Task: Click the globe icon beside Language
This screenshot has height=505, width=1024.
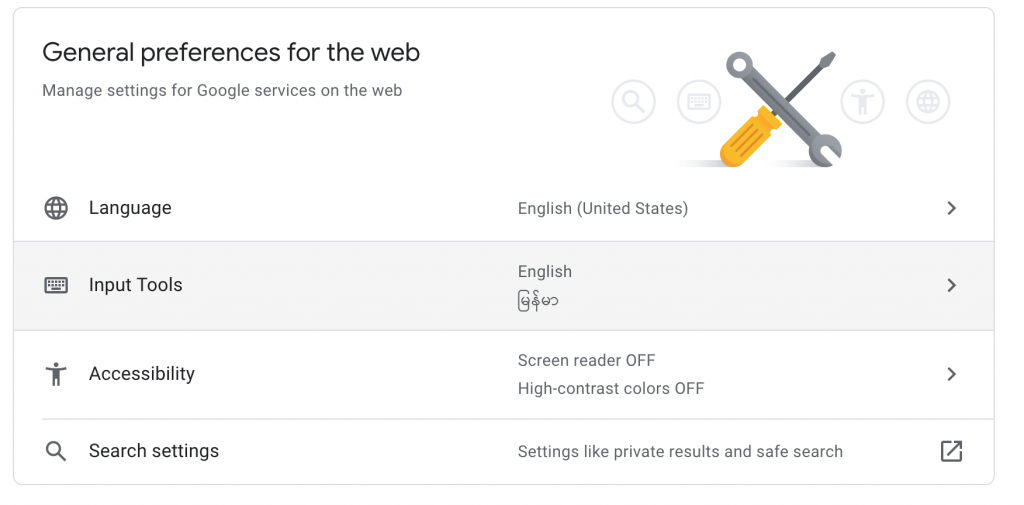Action: pyautogui.click(x=56, y=208)
